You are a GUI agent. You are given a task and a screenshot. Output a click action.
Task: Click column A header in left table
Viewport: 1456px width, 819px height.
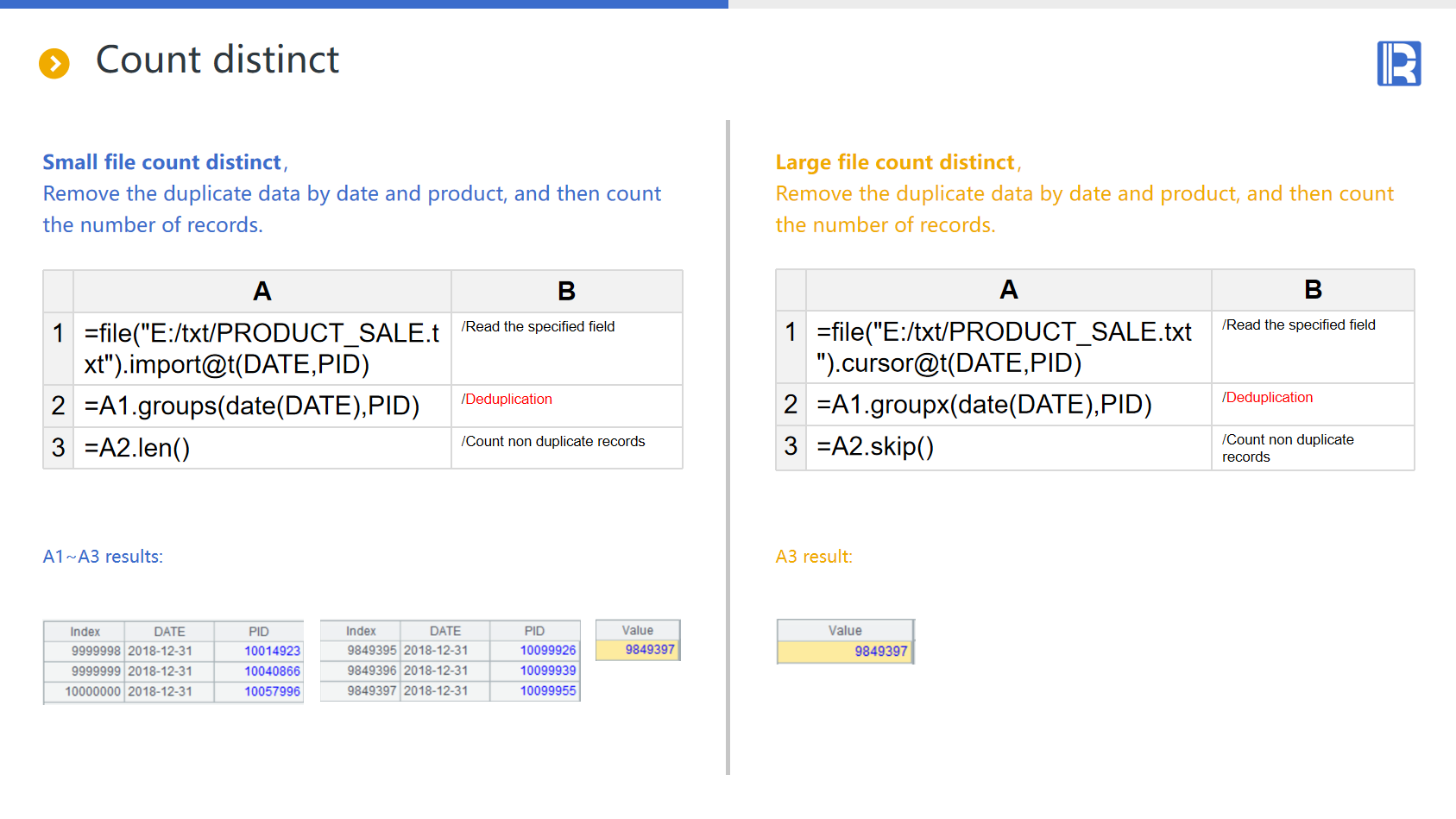(262, 292)
